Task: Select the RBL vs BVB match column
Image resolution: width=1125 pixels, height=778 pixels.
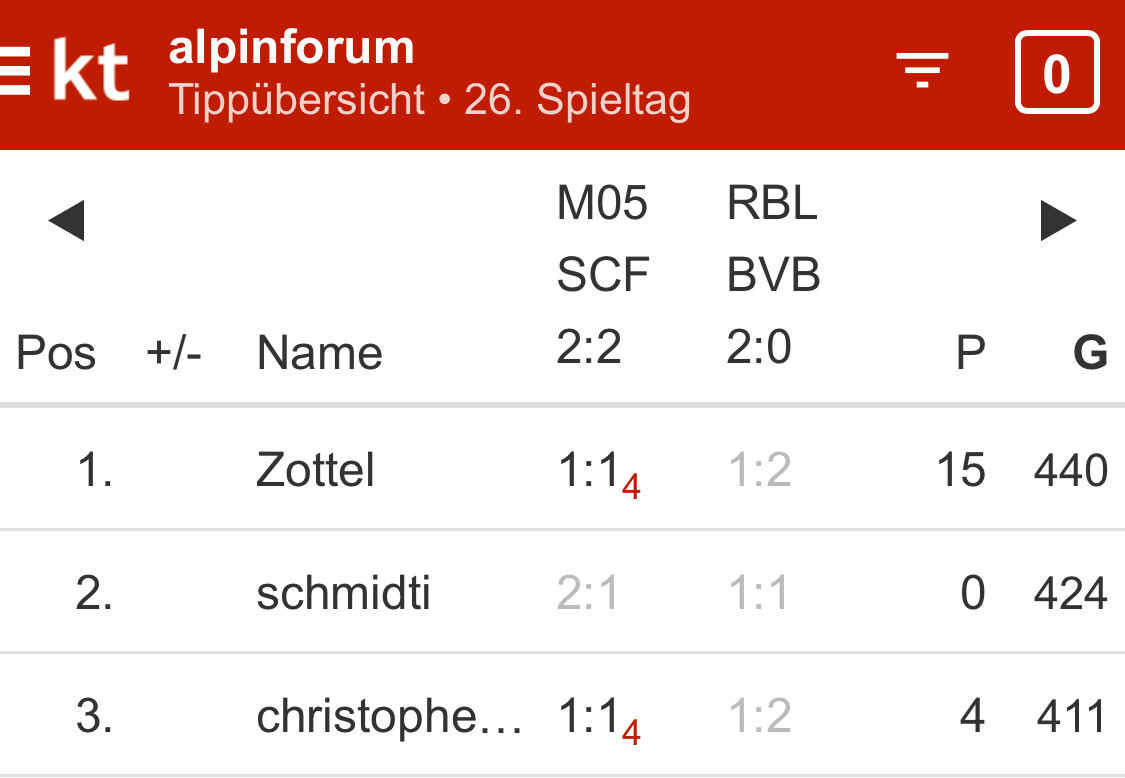Action: point(773,275)
